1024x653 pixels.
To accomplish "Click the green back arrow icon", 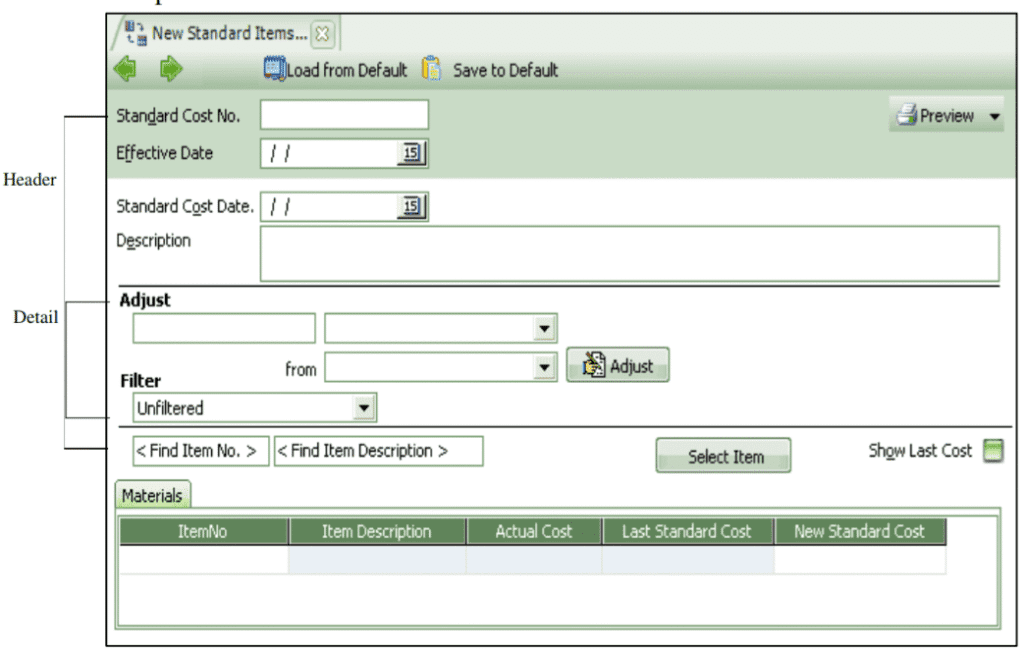I will 126,70.
